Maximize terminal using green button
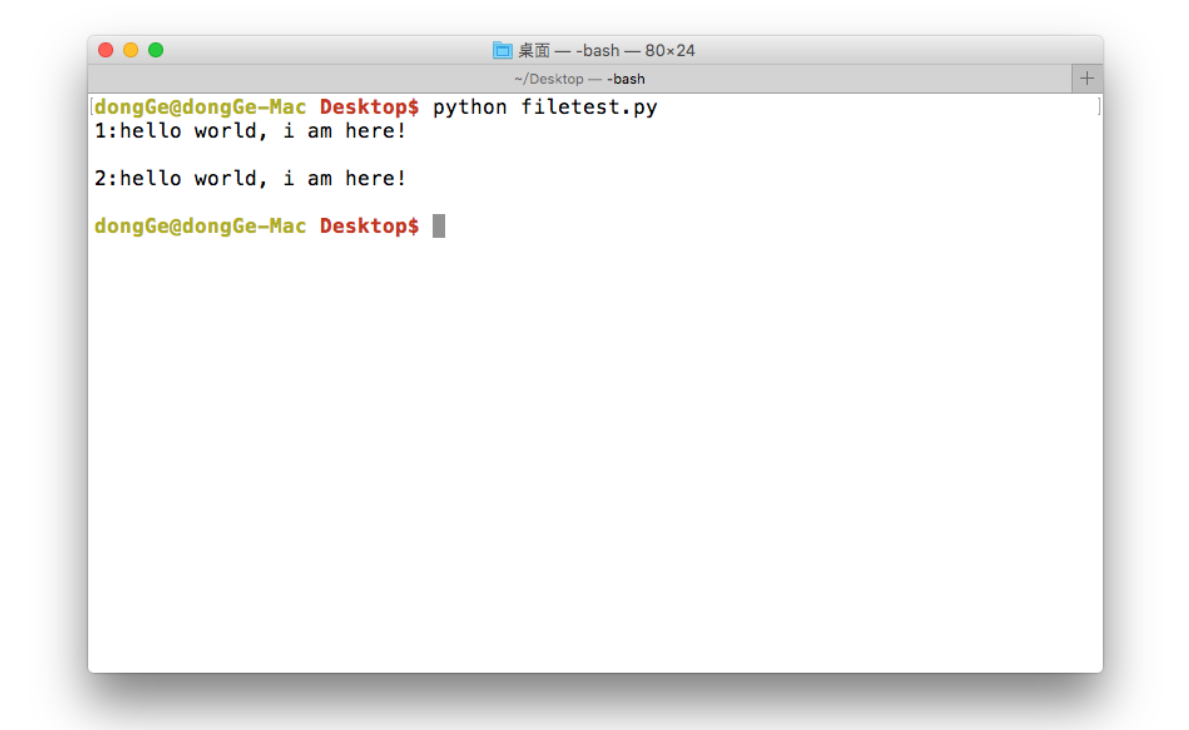 click(x=156, y=50)
